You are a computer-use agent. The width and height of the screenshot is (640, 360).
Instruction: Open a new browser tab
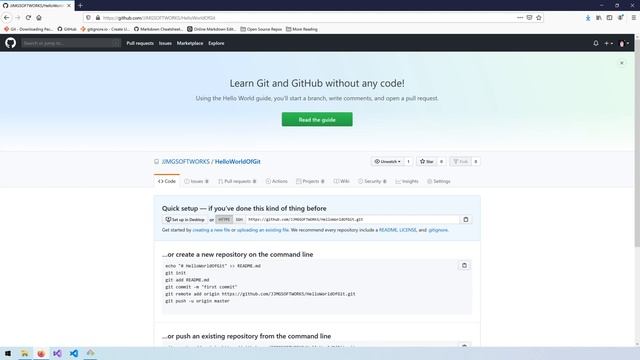pos(80,5)
